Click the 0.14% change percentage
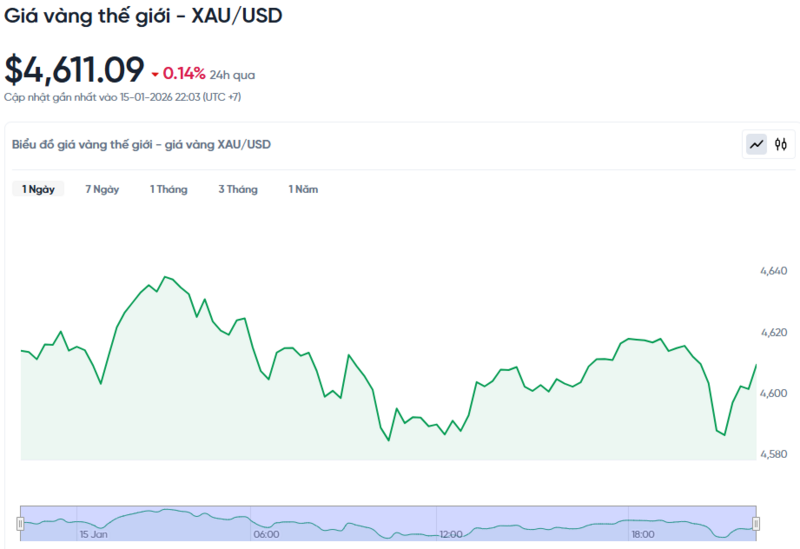This screenshot has height=549, width=800. click(x=184, y=73)
